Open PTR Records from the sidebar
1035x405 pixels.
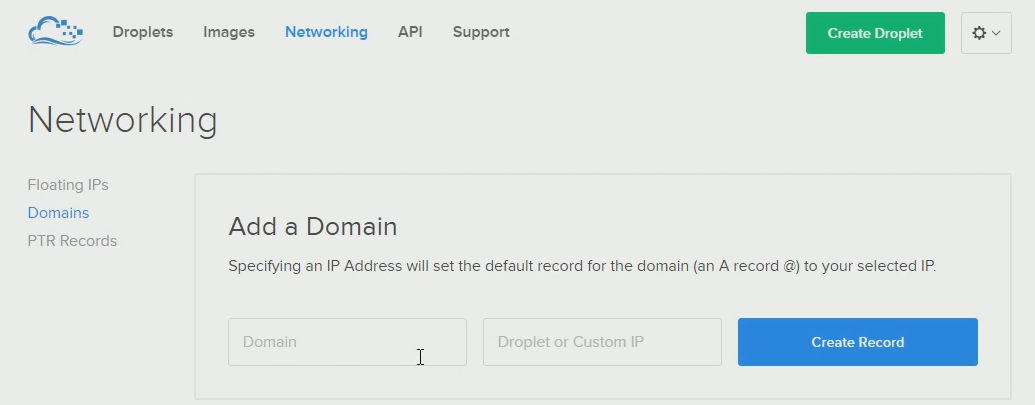[72, 241]
